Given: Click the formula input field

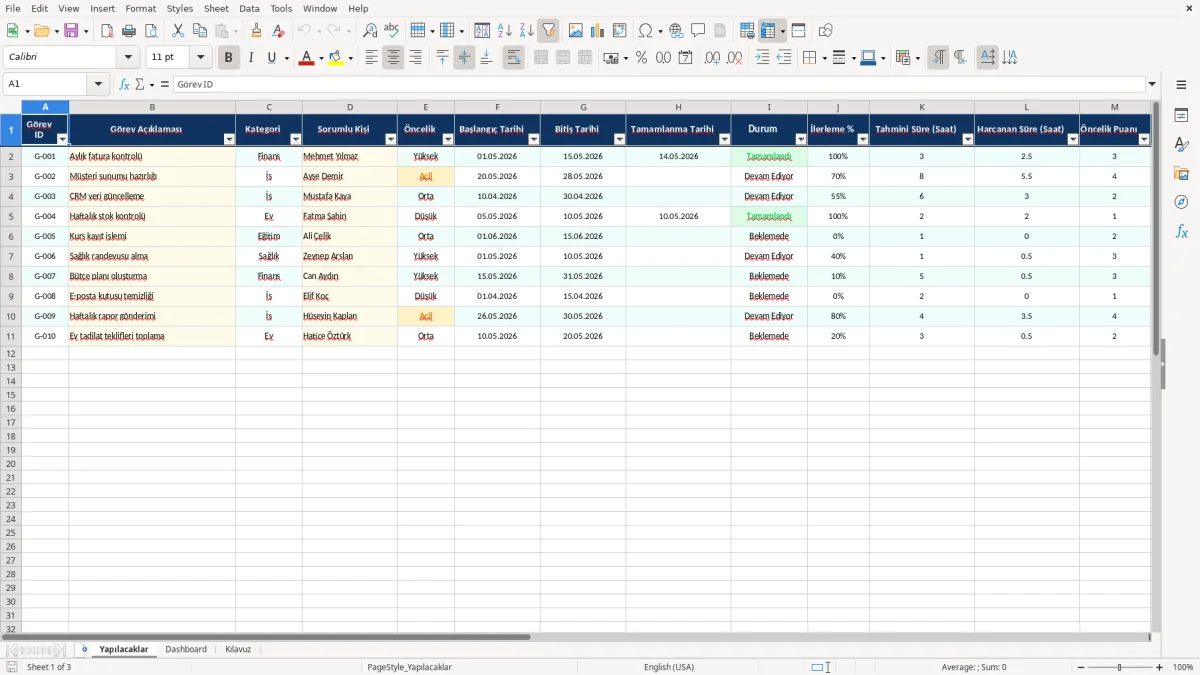Looking at the screenshot, I should 659,84.
